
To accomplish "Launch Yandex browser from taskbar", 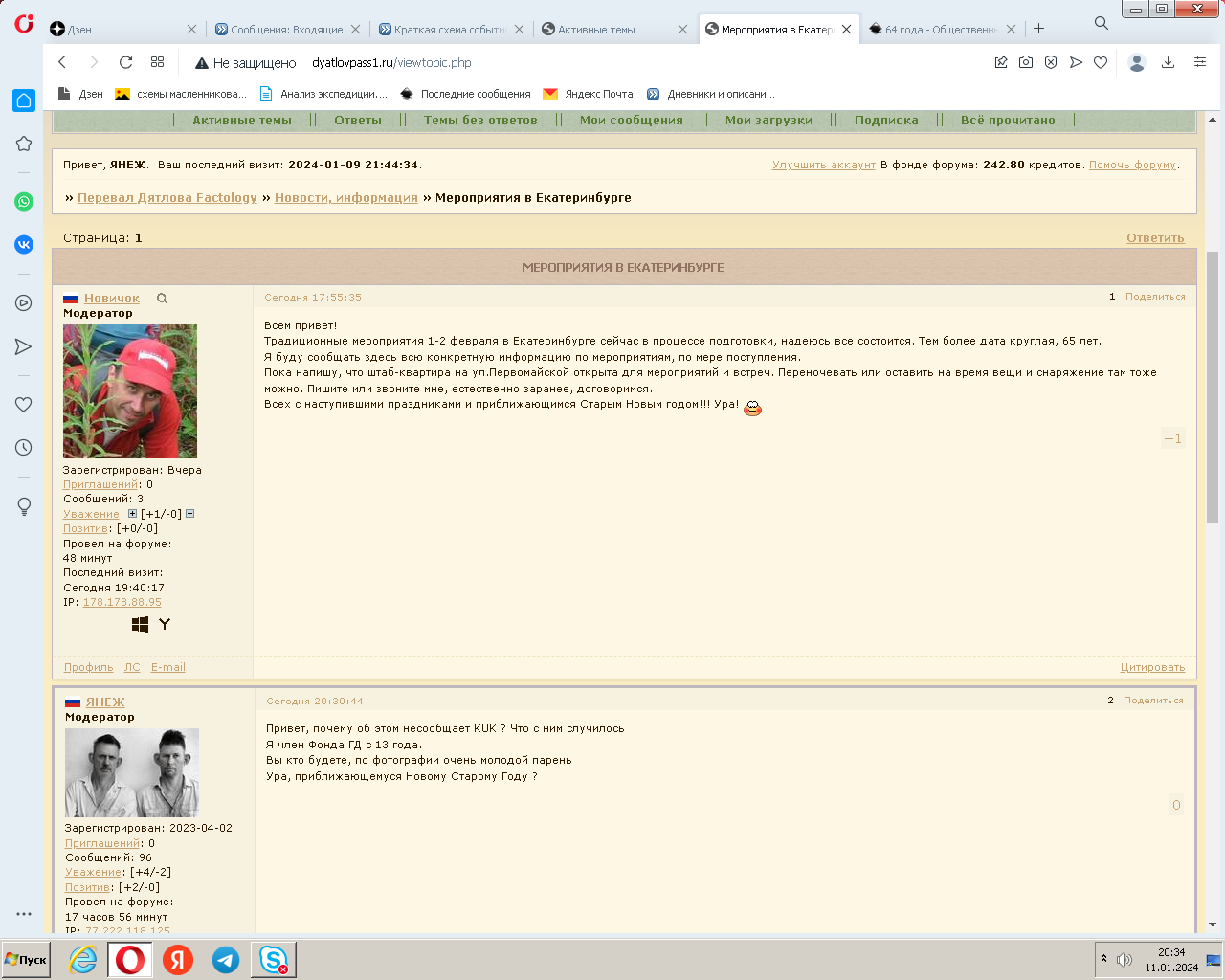I will 178,960.
